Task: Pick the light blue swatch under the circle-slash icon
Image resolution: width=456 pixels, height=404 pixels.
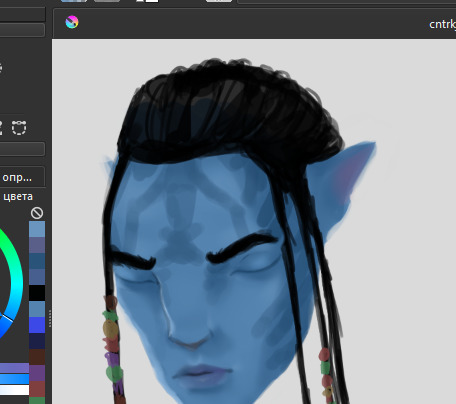Action: pyautogui.click(x=37, y=229)
